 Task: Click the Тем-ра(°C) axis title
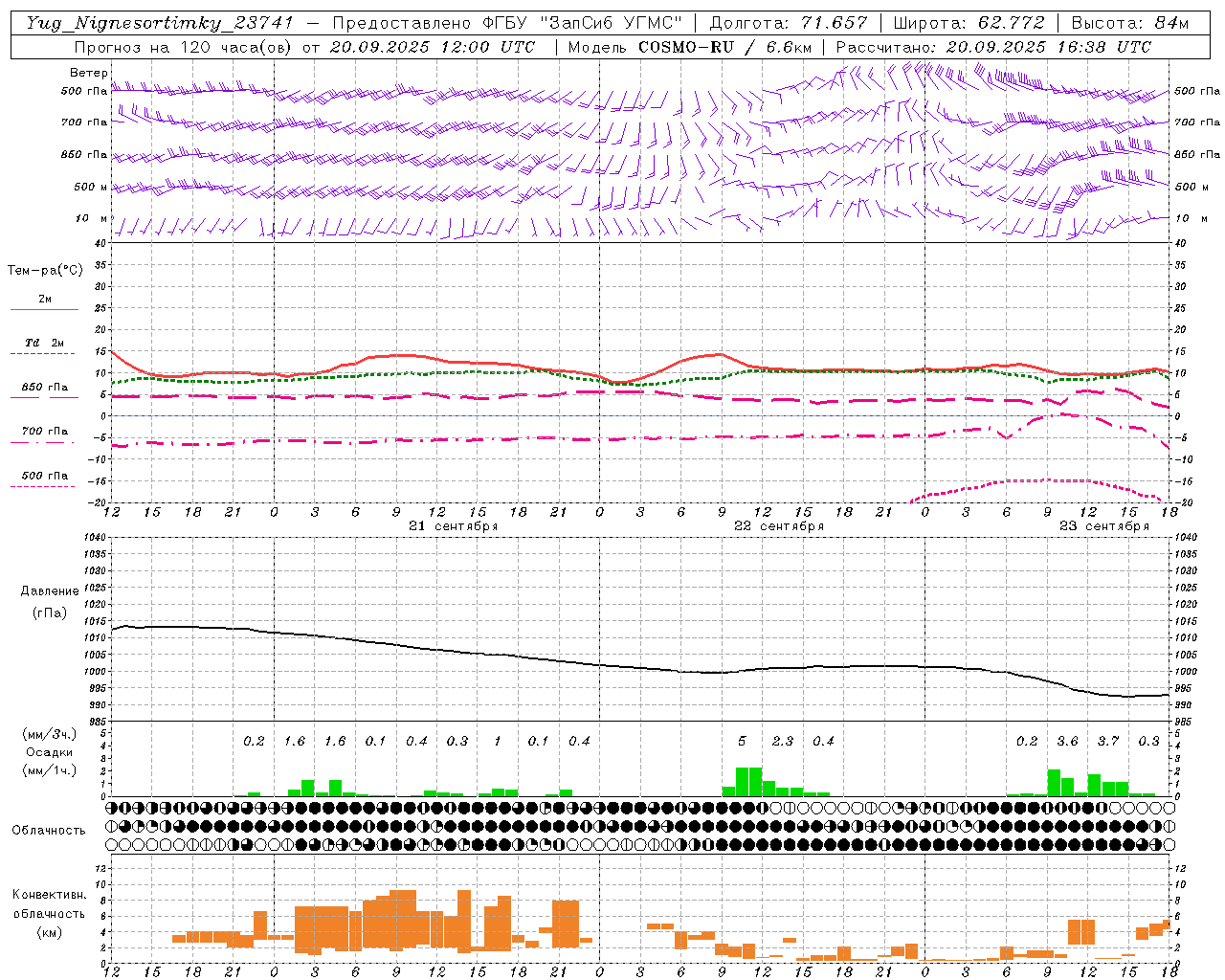(x=45, y=271)
